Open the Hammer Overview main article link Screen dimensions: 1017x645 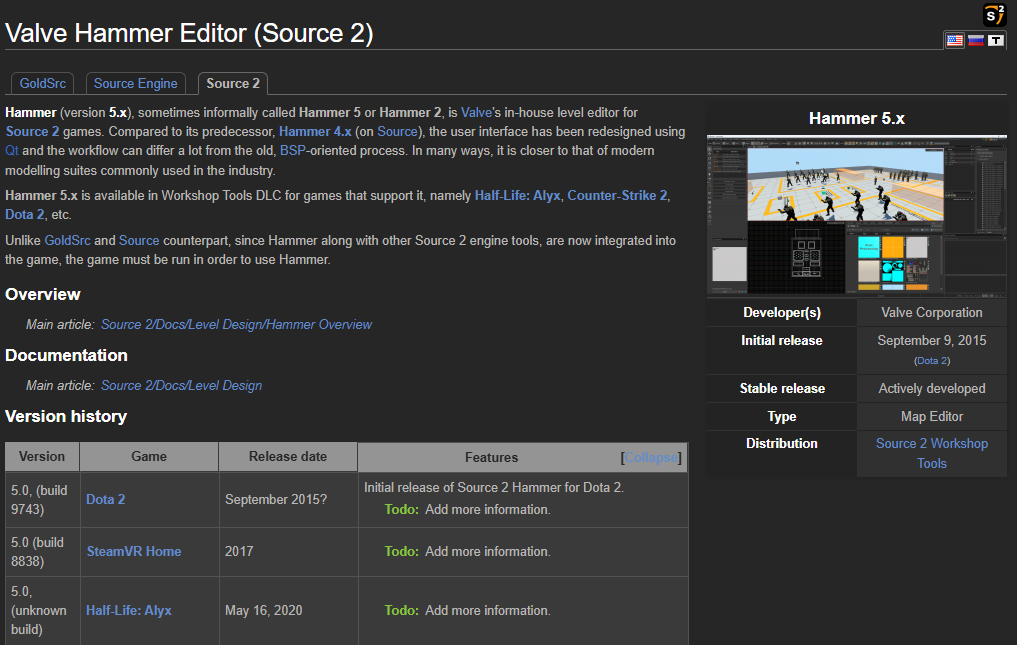click(236, 324)
